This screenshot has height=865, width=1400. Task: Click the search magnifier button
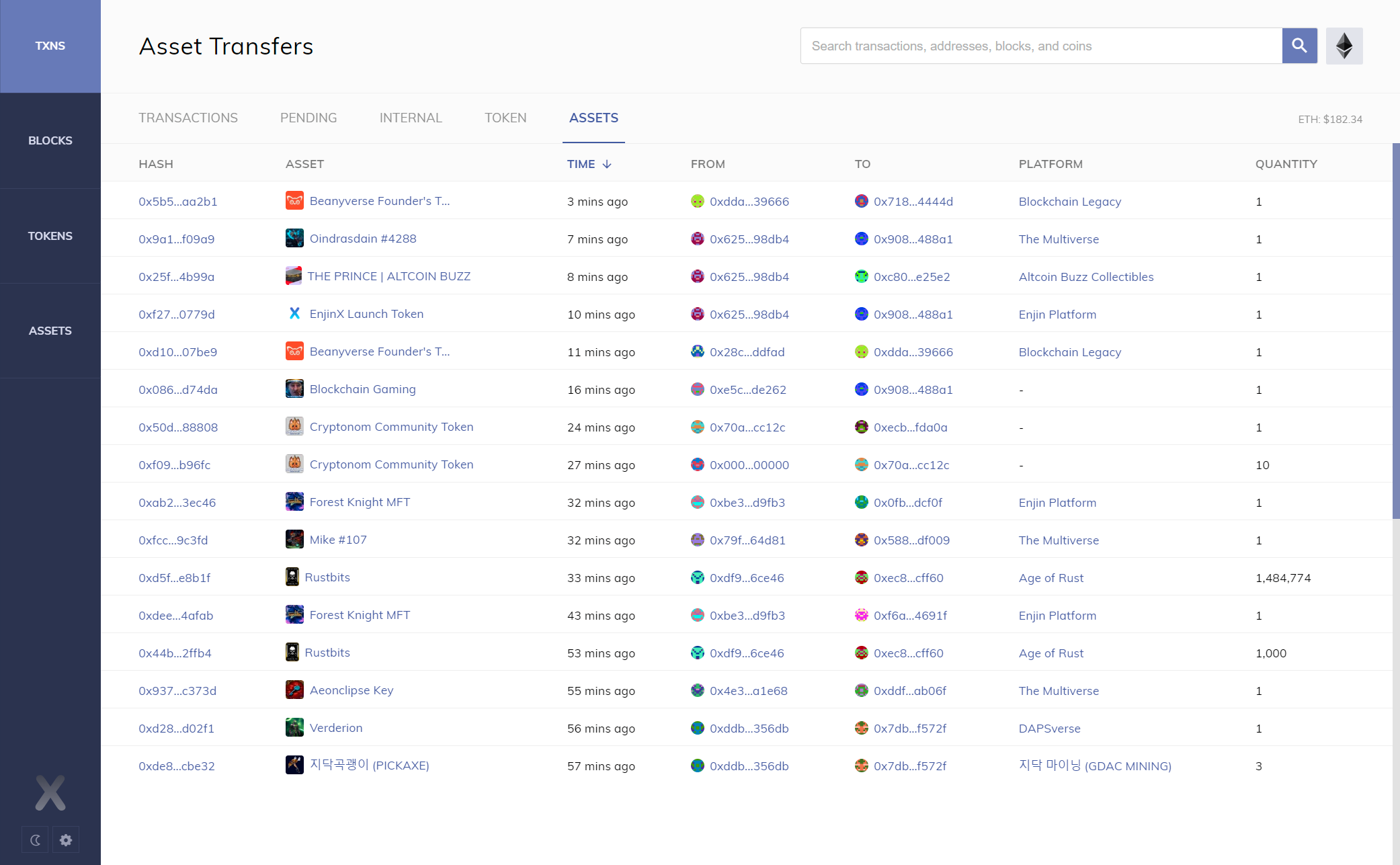click(x=1299, y=46)
